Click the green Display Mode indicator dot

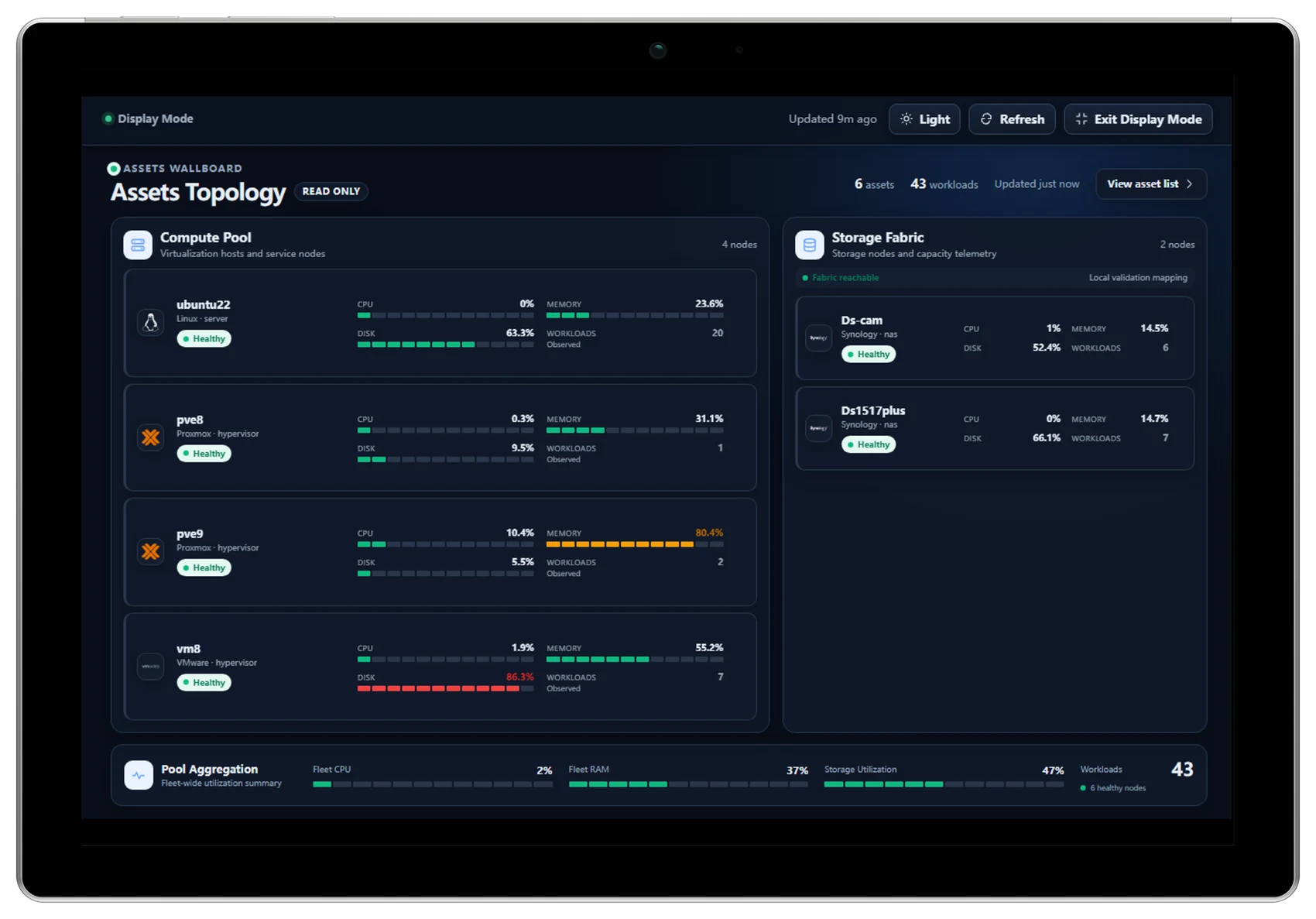pos(108,118)
